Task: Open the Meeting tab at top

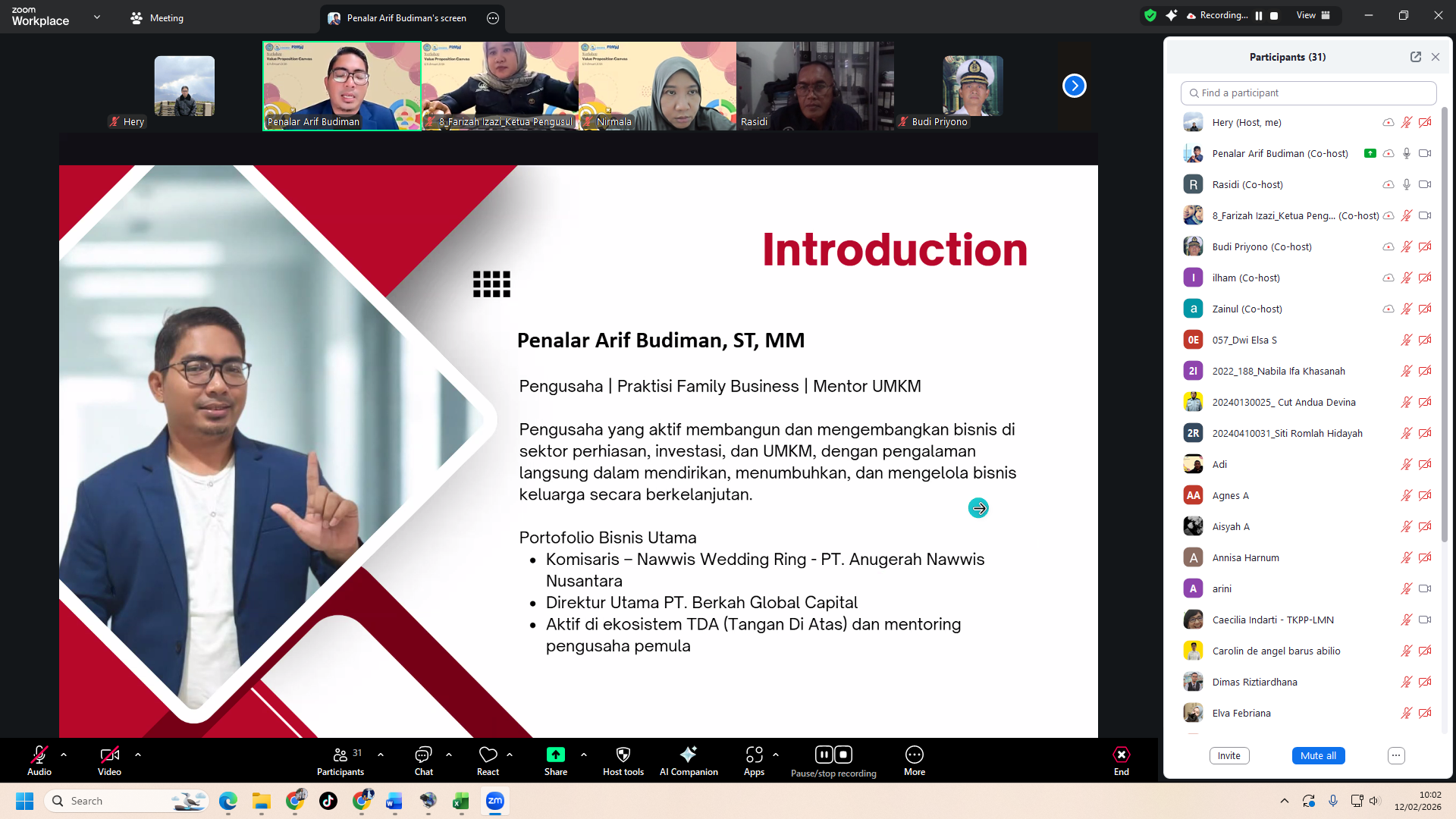Action: tap(157, 17)
